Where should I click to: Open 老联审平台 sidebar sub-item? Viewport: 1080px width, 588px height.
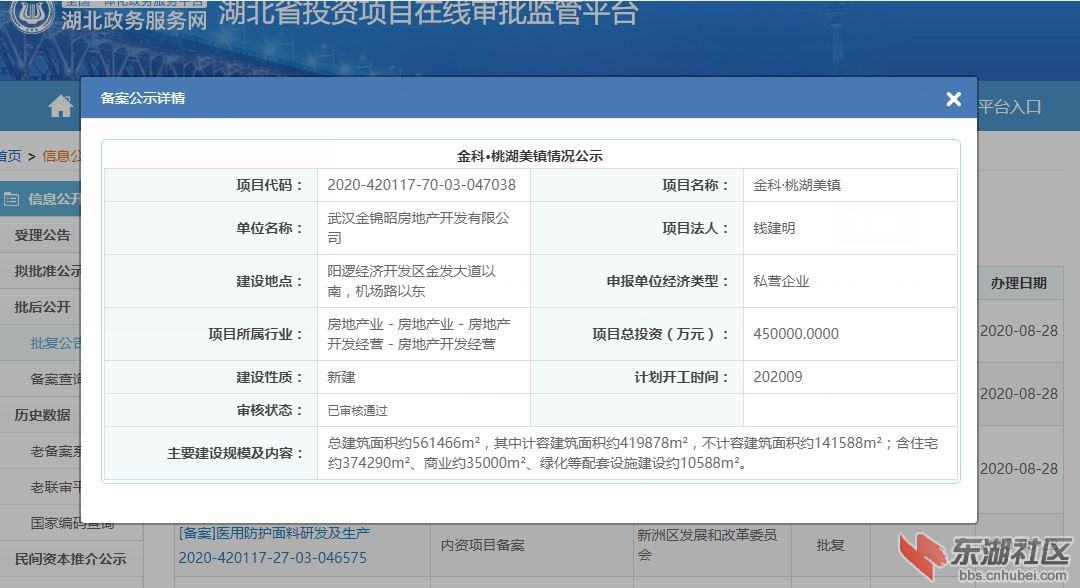coord(56,487)
